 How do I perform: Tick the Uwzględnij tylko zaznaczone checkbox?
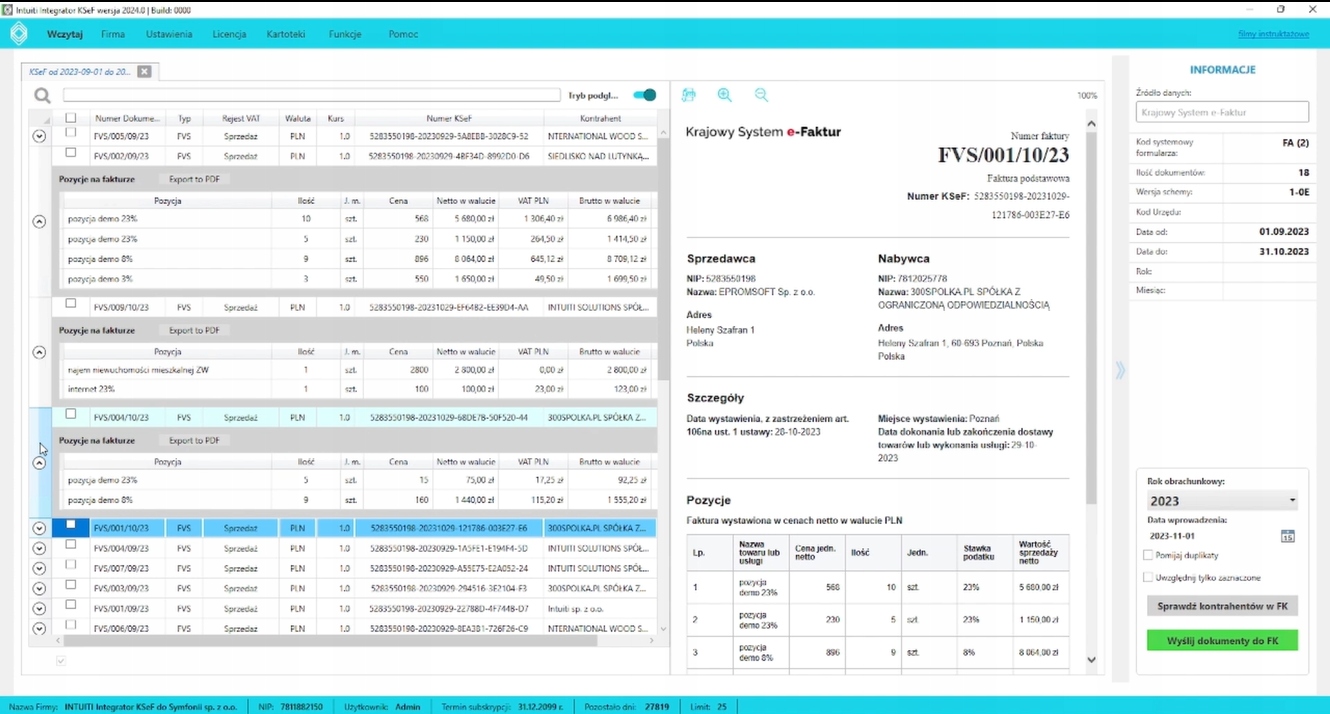(x=1148, y=577)
